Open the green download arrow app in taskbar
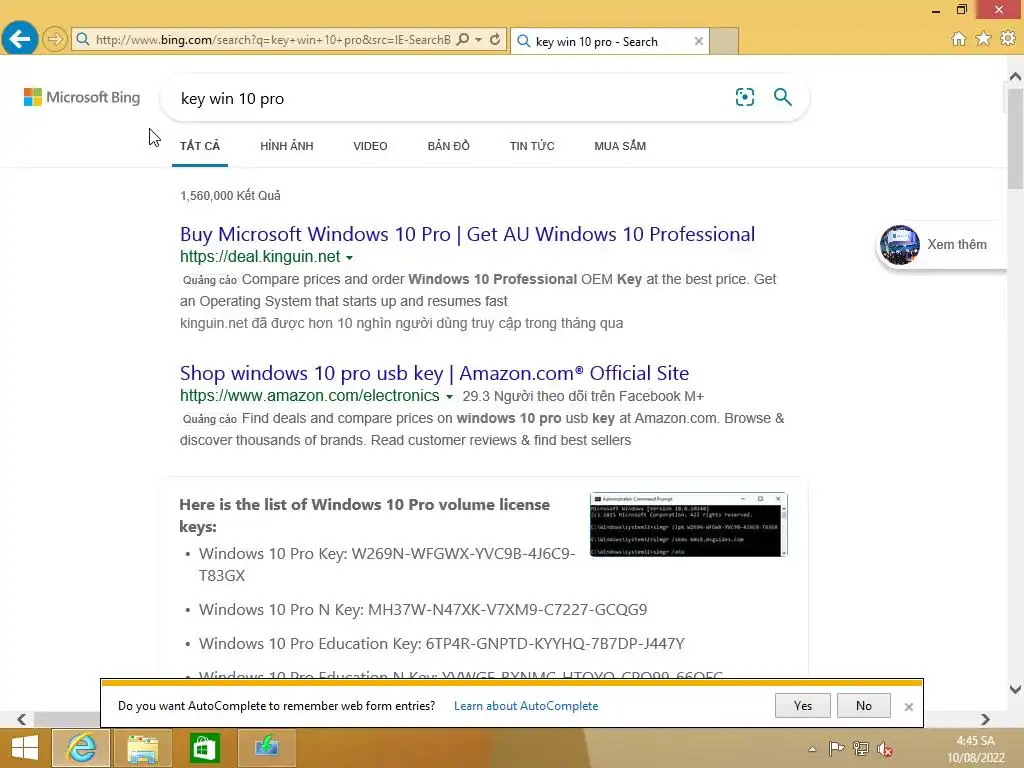The width and height of the screenshot is (1024, 768). point(266,748)
